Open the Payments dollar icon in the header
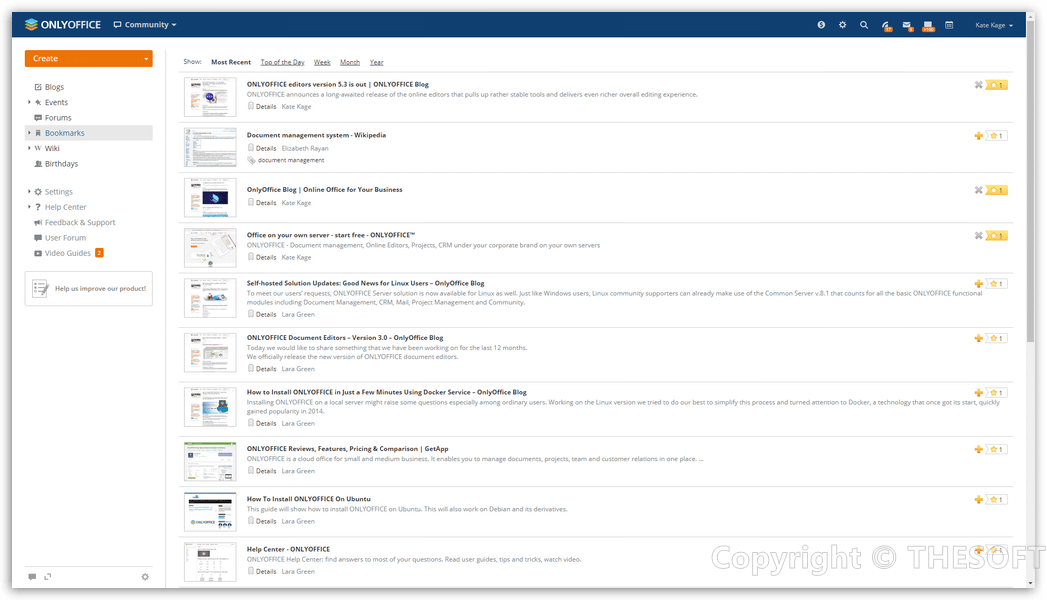The width and height of the screenshot is (1047, 600). [x=821, y=24]
